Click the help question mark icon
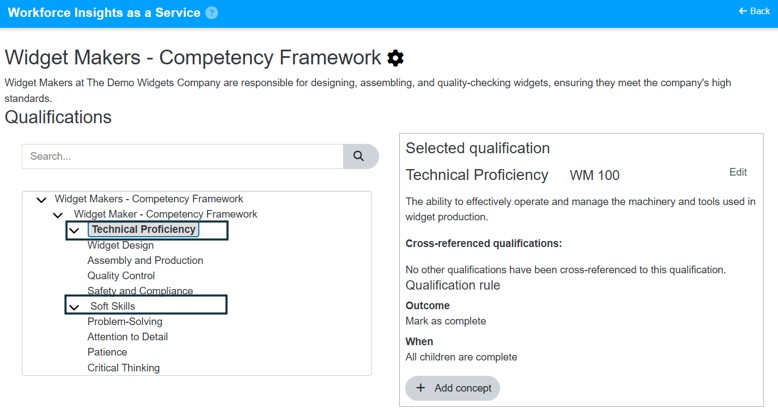778x412 pixels. [212, 13]
